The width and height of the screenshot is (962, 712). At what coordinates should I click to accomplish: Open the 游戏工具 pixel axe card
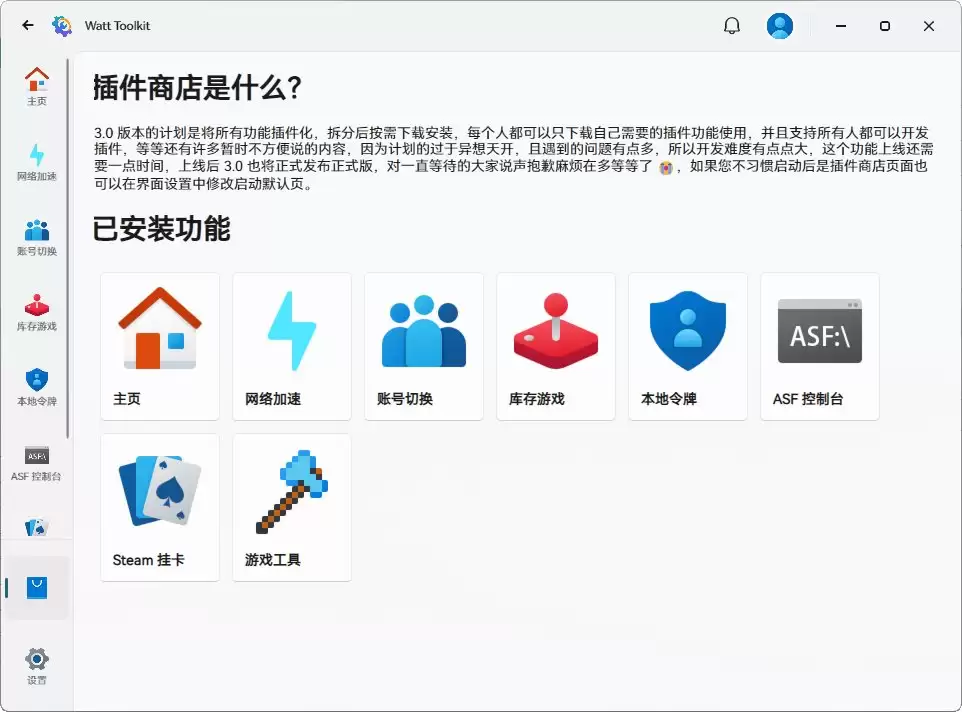tap(292, 507)
